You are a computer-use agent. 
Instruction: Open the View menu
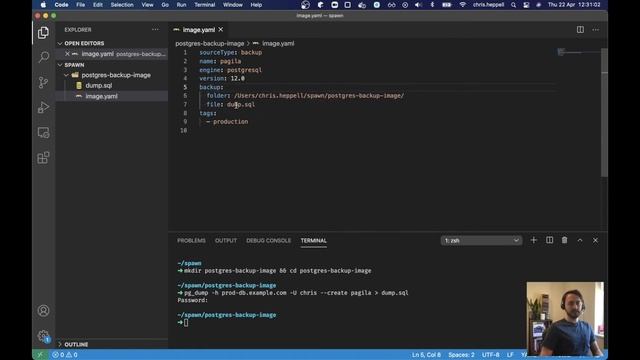[x=147, y=5]
